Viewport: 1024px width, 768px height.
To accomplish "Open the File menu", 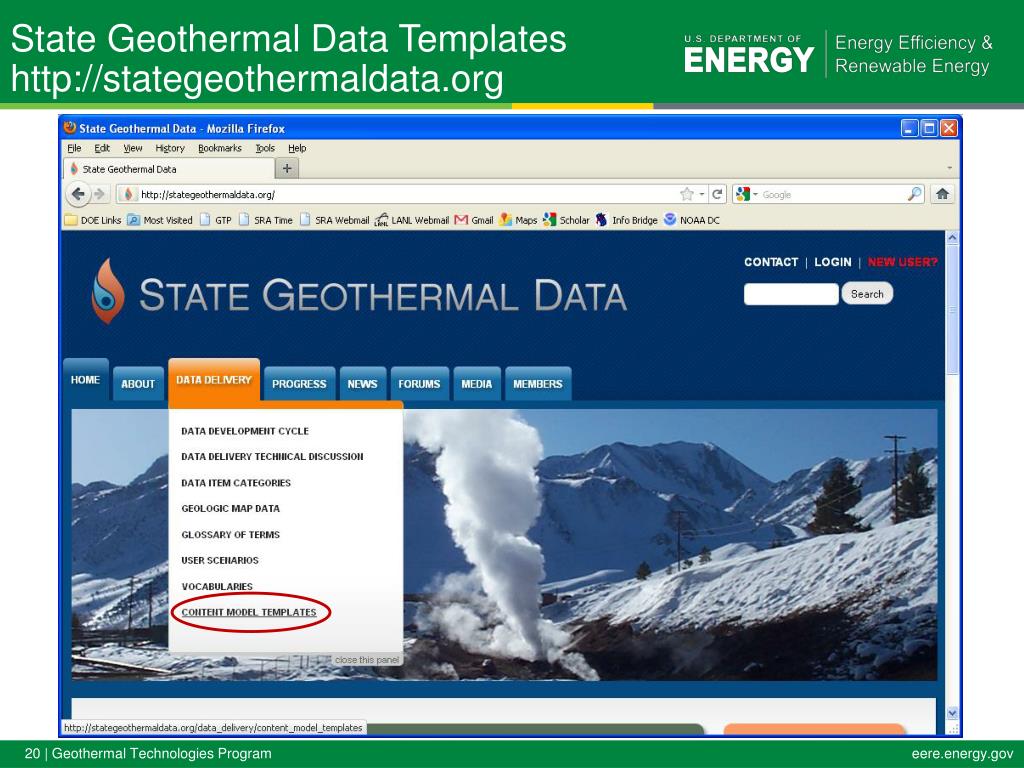I will point(74,148).
